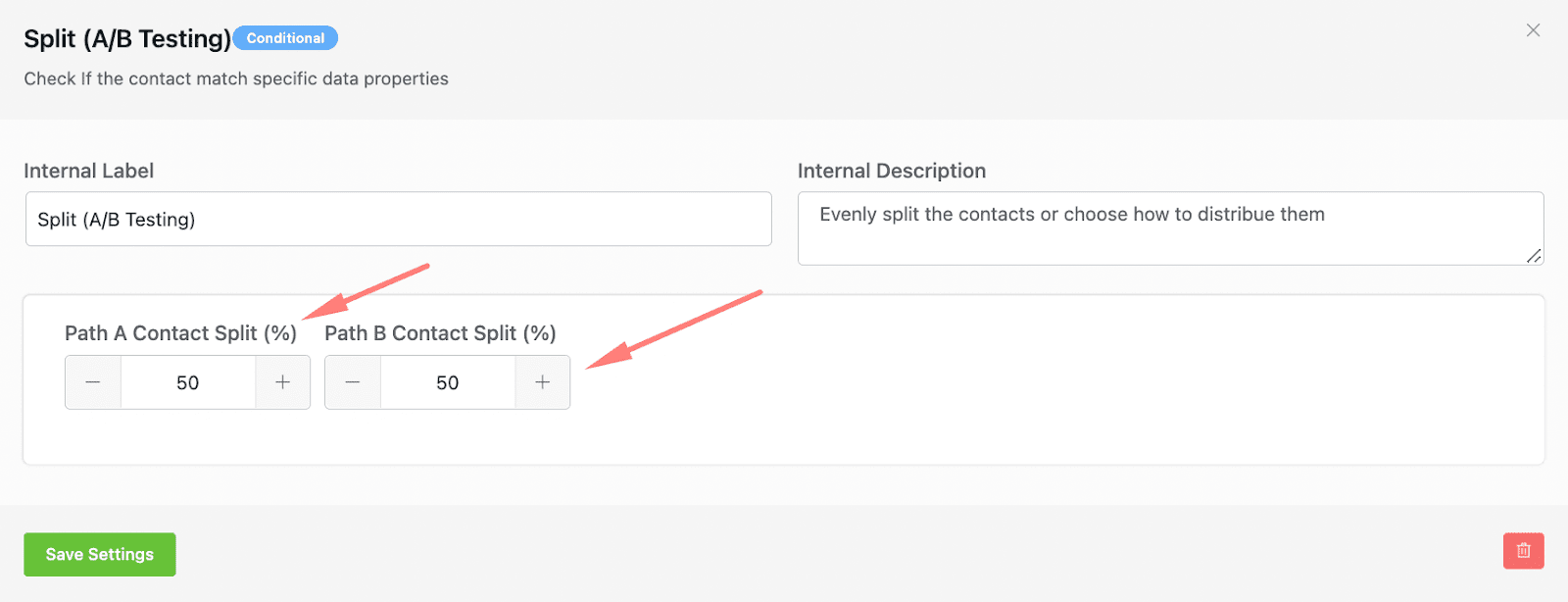The height and width of the screenshot is (602, 1568).
Task: Click the Path A Contact Split (%) label
Action: tap(180, 333)
